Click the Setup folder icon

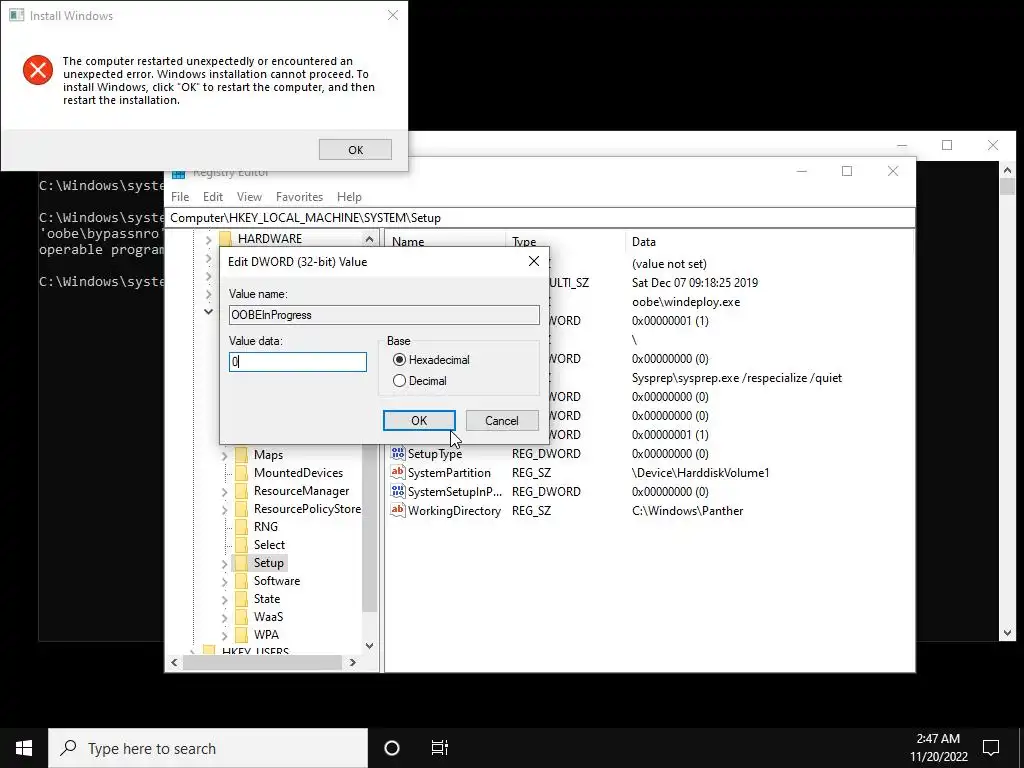[x=241, y=563]
